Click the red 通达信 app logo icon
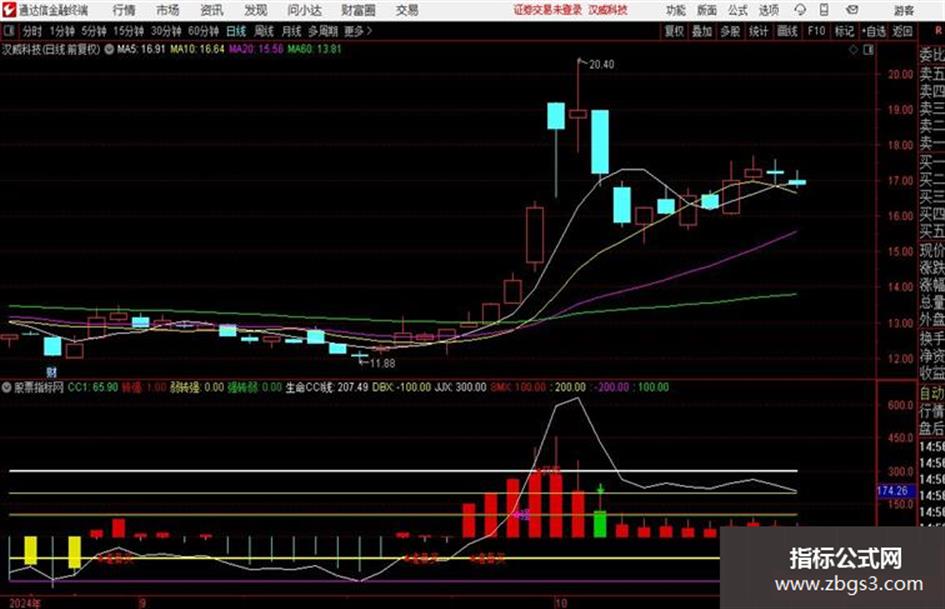This screenshot has height=609, width=945. click(x=8, y=10)
